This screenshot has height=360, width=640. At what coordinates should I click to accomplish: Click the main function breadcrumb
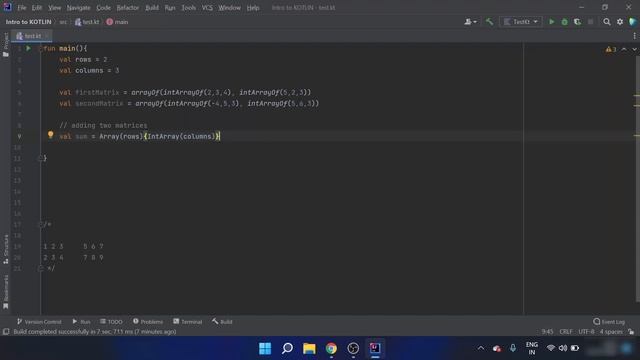[118, 22]
